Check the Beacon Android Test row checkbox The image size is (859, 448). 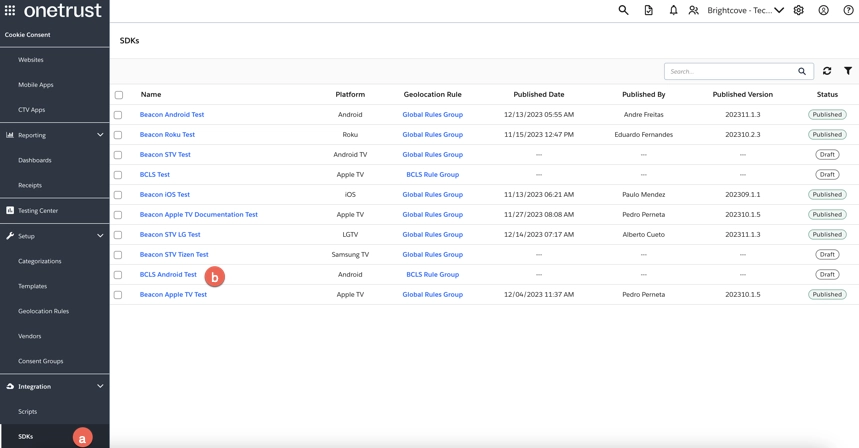118,115
